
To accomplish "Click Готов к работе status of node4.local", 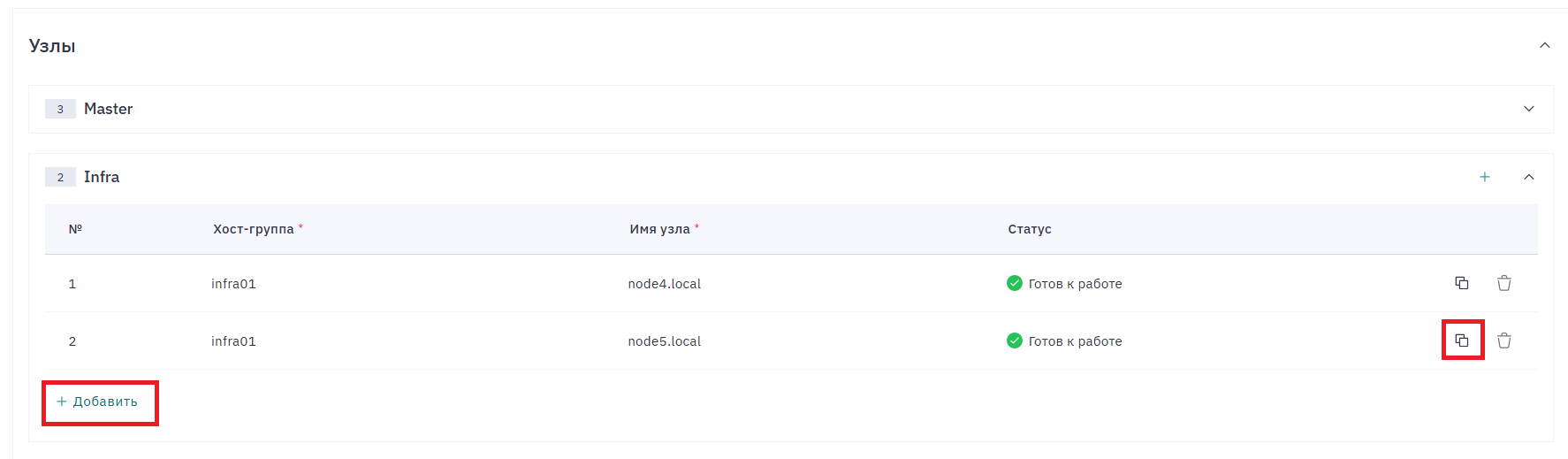I will tap(1075, 284).
